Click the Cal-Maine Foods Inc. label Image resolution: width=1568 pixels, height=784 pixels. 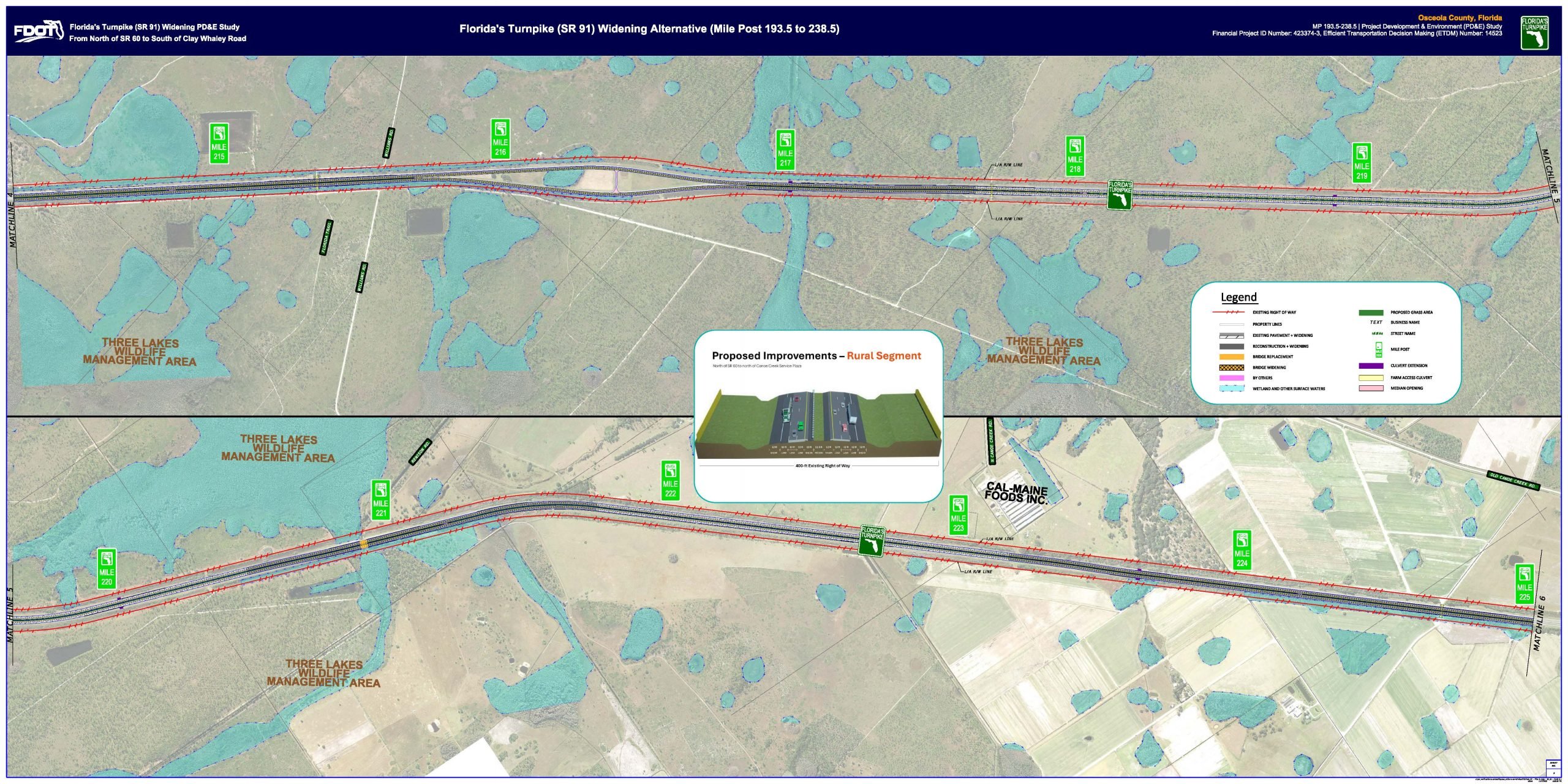pos(1016,493)
